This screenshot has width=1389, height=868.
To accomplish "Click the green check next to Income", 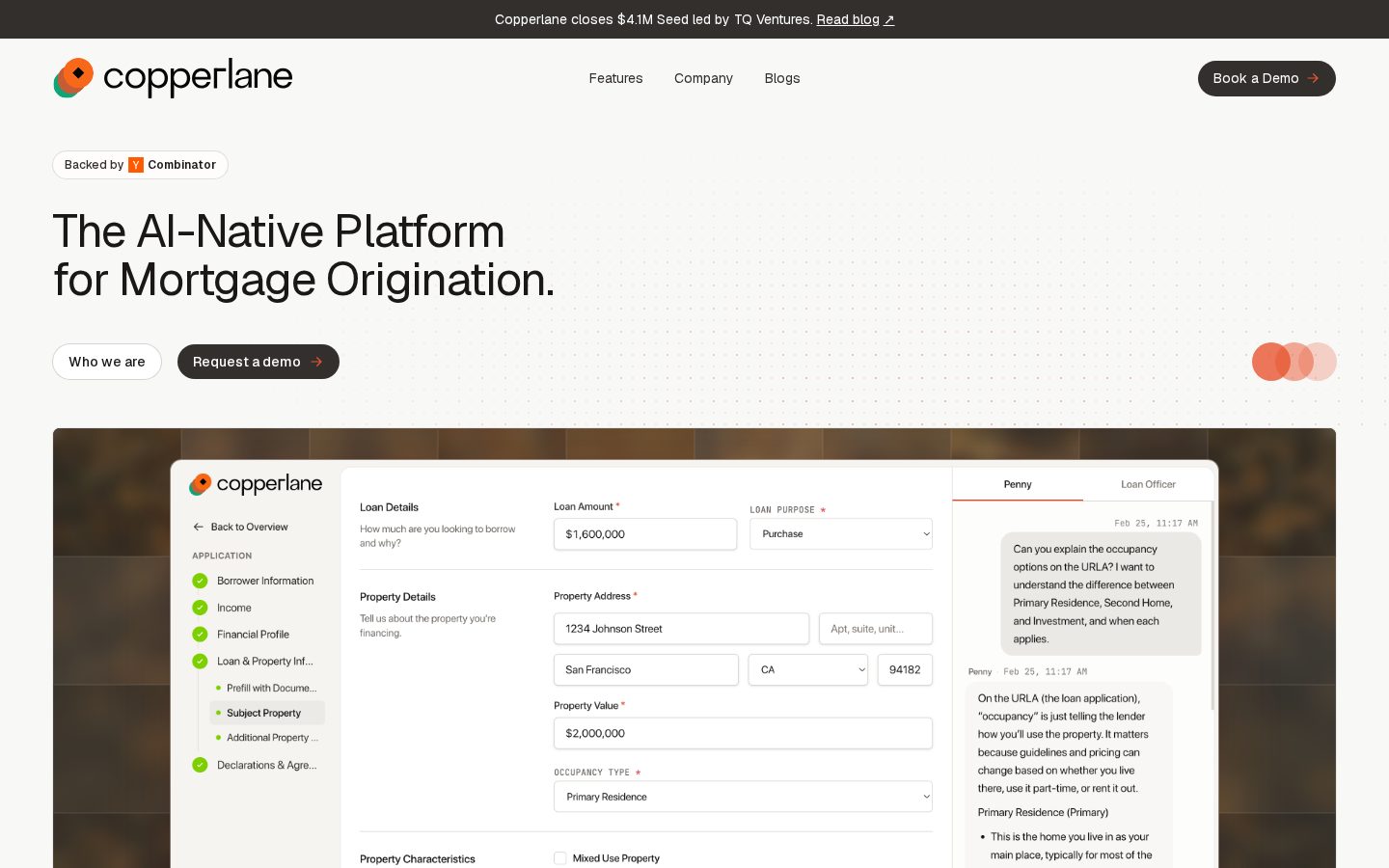I will pos(200,608).
